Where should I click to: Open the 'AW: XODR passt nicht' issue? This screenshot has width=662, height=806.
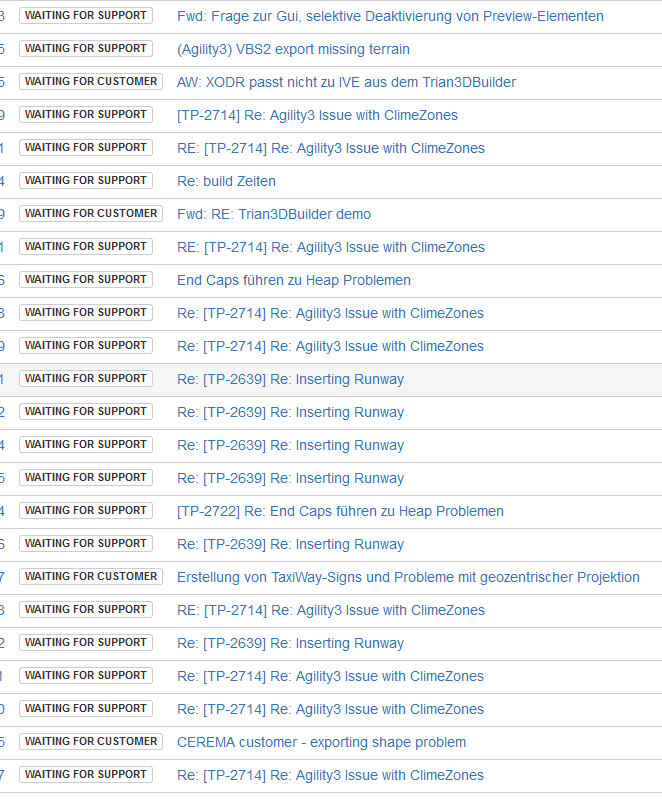[x=346, y=82]
